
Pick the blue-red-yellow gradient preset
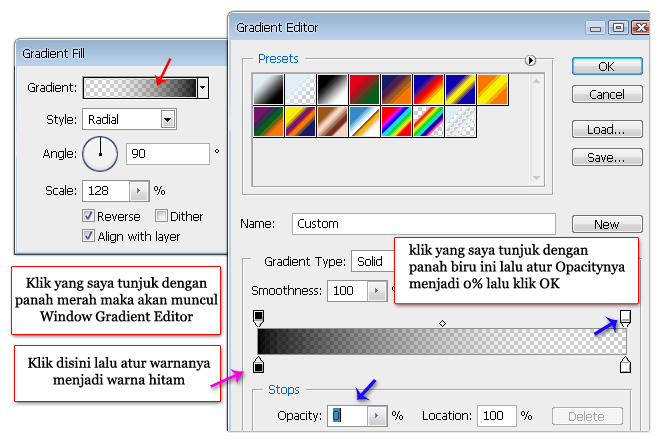click(428, 89)
